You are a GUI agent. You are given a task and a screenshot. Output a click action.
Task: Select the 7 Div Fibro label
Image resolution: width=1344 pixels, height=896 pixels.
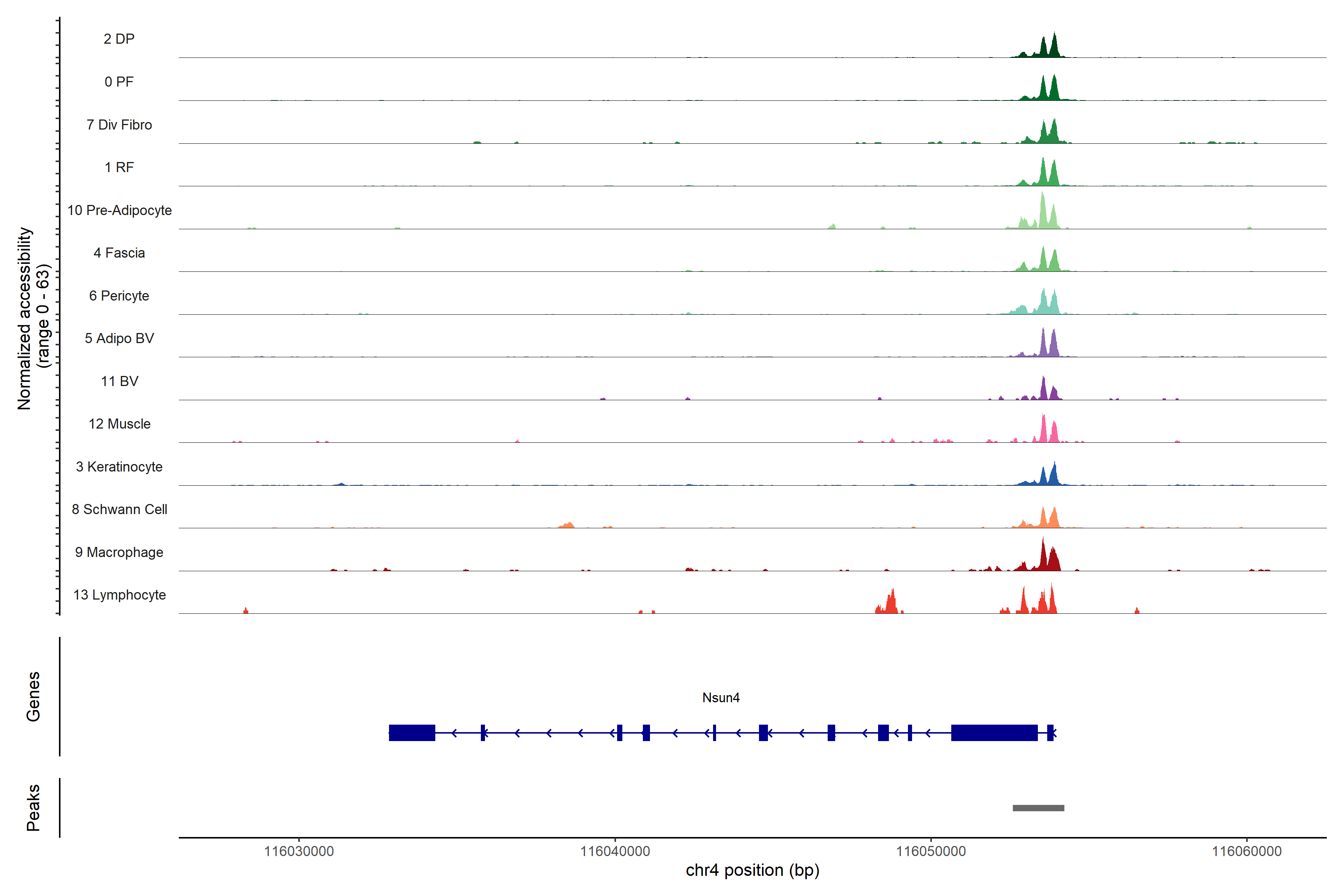[119, 125]
